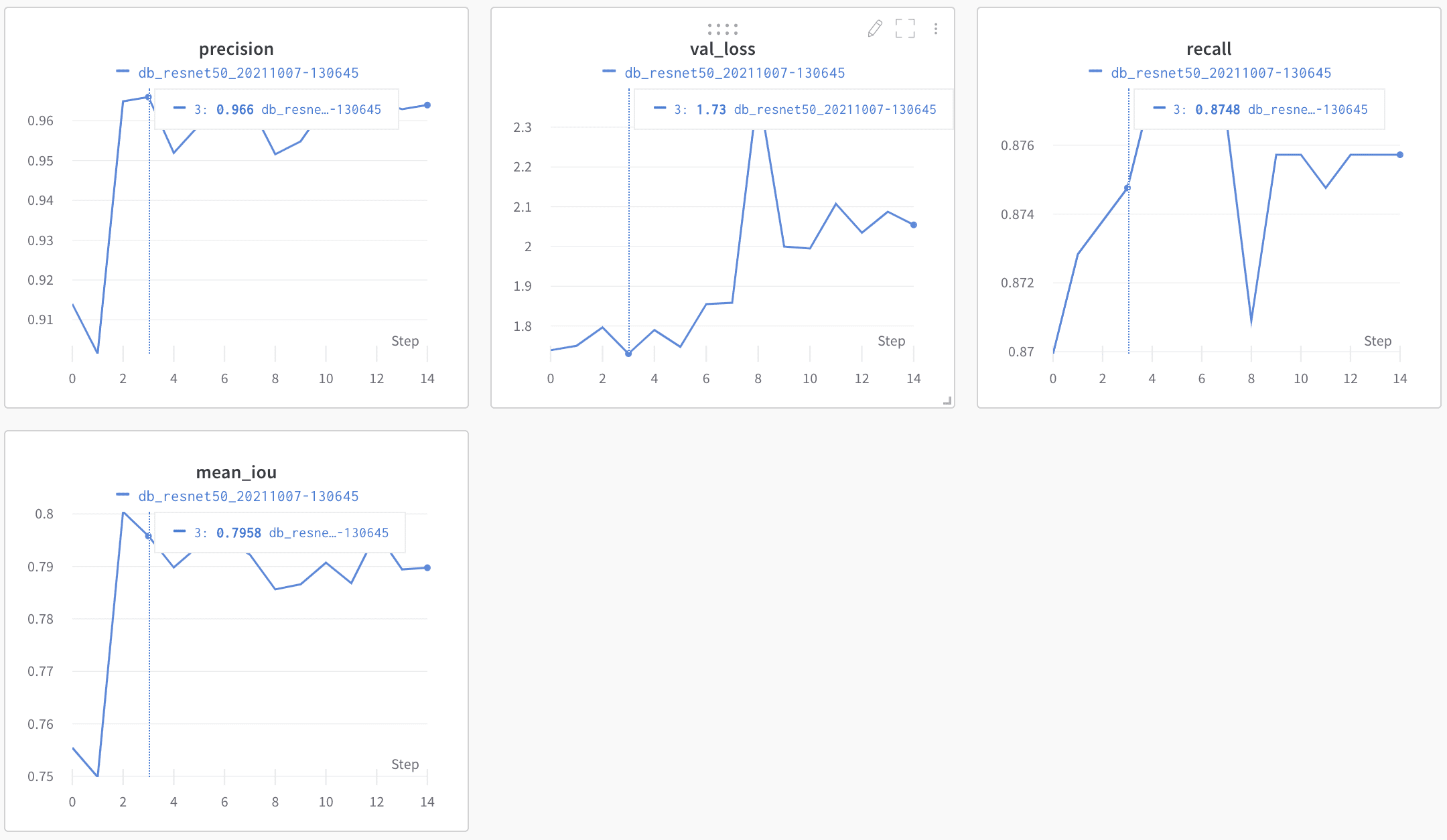Click the step 3 highlighted point on recall curve
This screenshot has width=1447, height=840.
pos(1127,188)
